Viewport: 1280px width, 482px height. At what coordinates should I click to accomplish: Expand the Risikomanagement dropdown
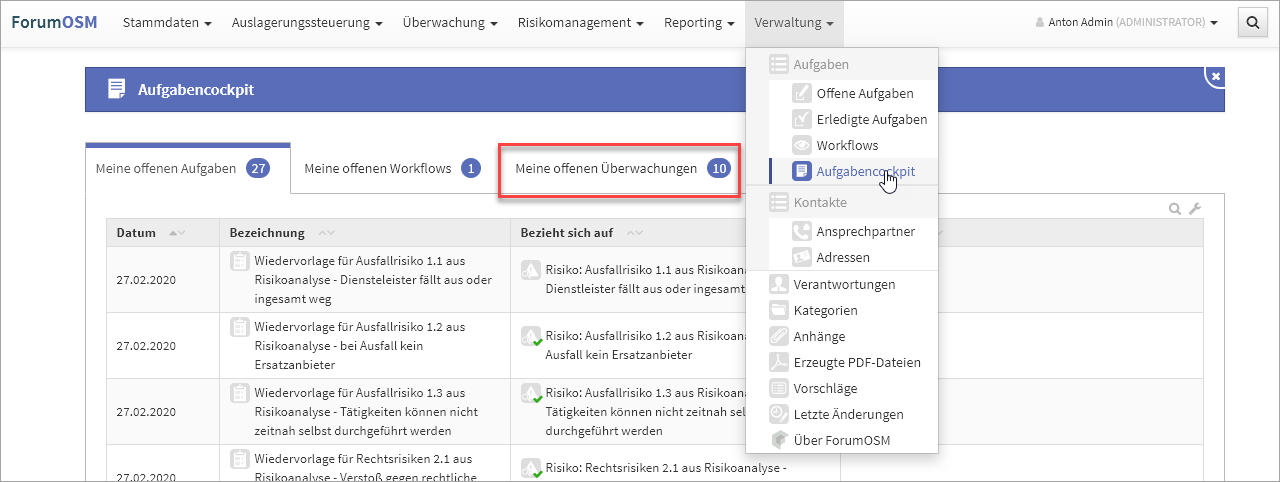coord(580,22)
